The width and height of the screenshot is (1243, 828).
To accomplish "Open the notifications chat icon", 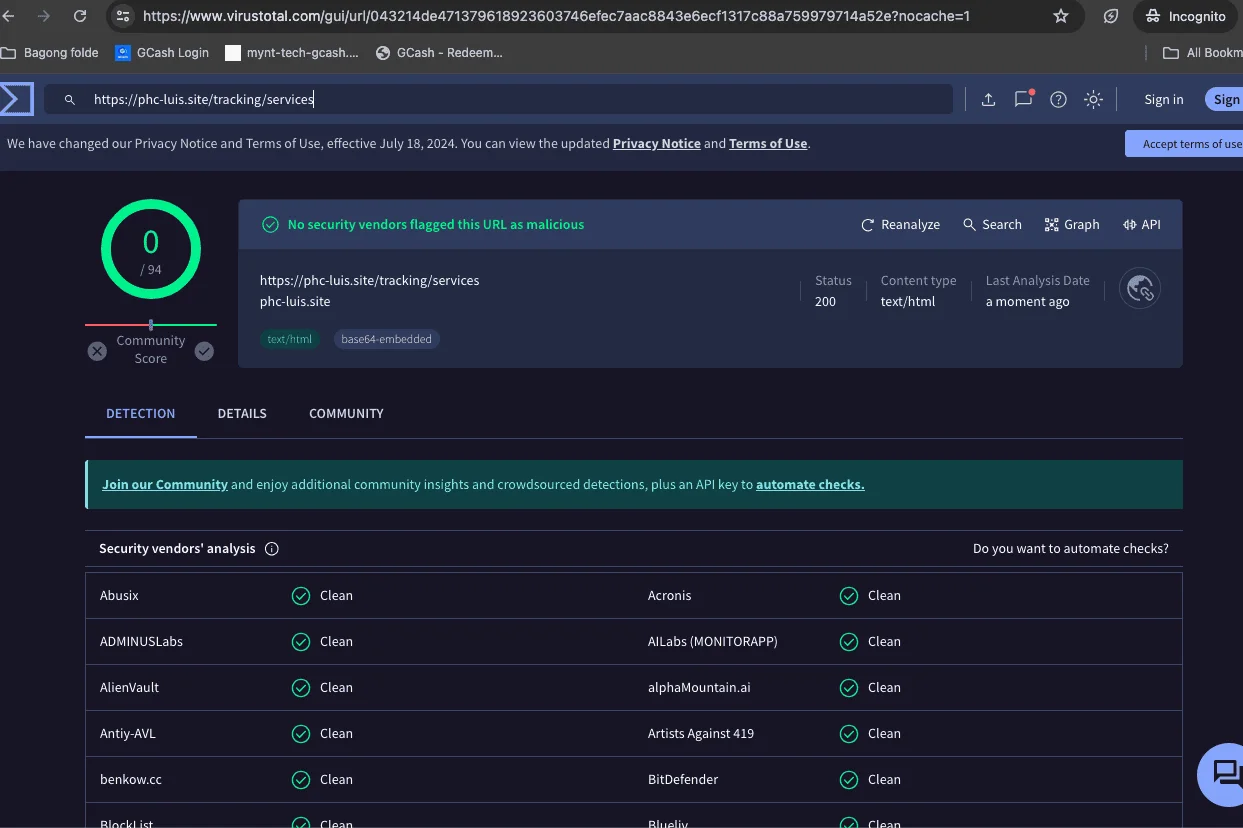I will 1023,99.
